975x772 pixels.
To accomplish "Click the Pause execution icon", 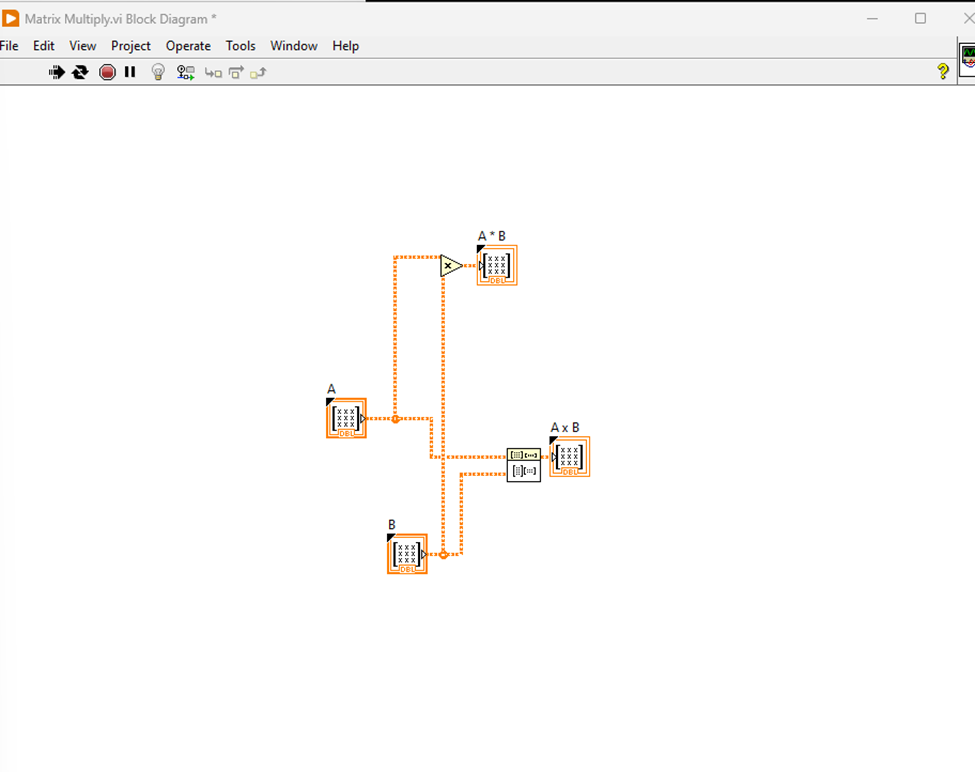I will click(130, 72).
